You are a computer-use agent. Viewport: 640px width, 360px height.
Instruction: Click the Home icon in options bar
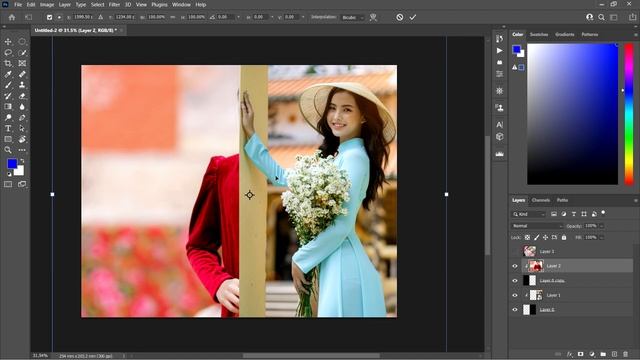coord(12,17)
